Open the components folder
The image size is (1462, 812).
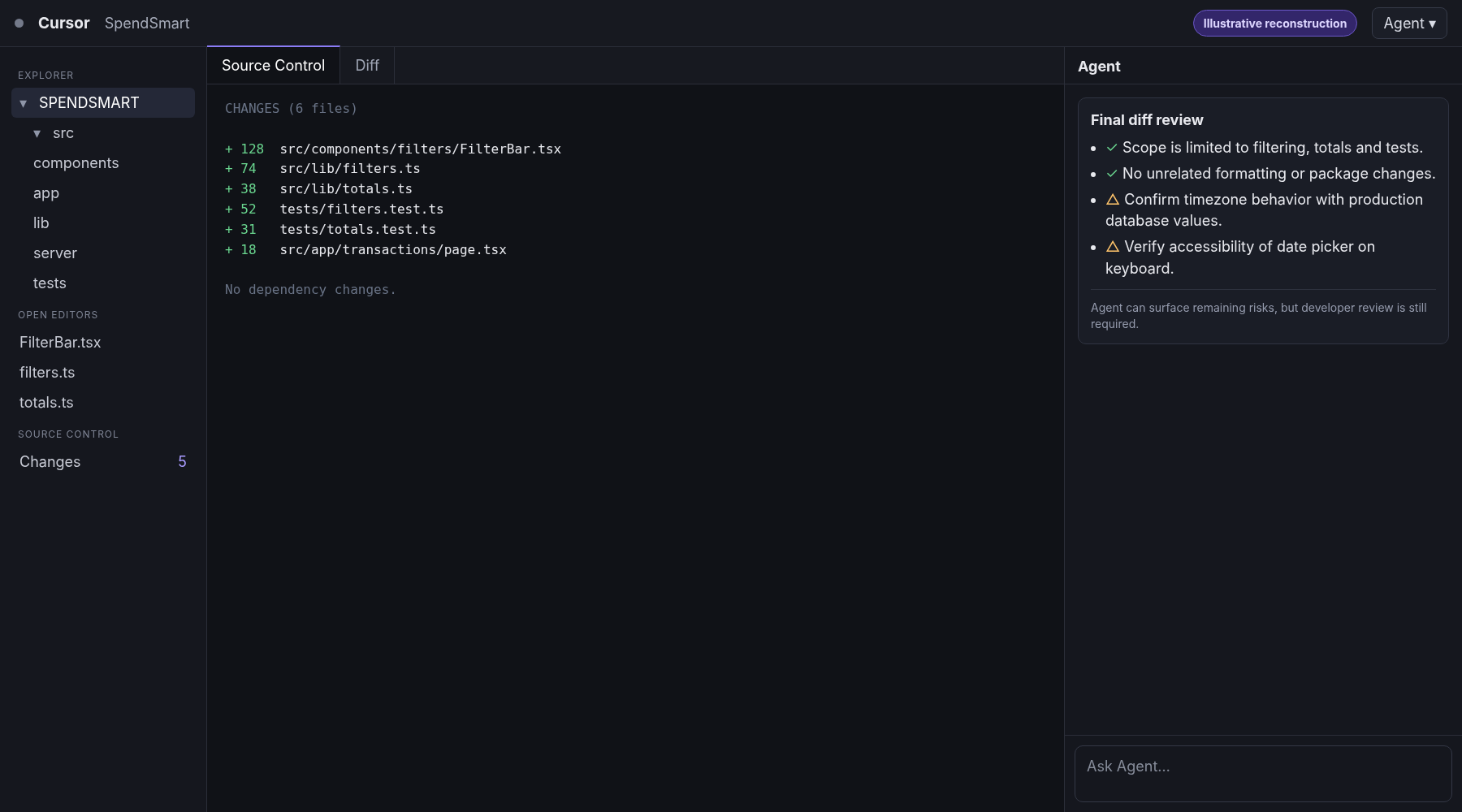click(x=76, y=163)
